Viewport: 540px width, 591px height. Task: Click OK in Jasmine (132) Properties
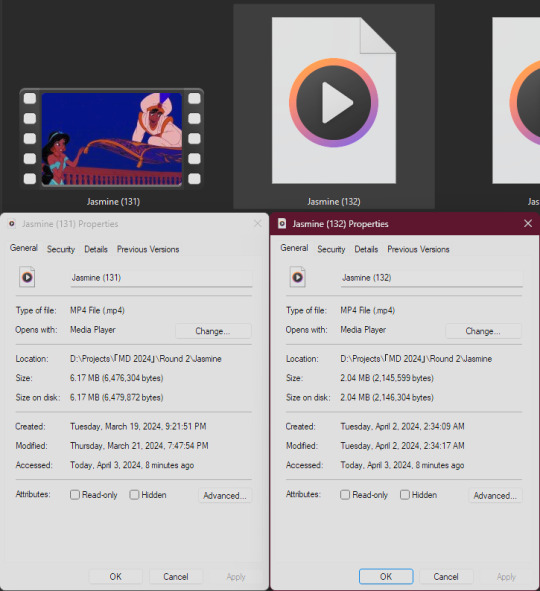(386, 576)
